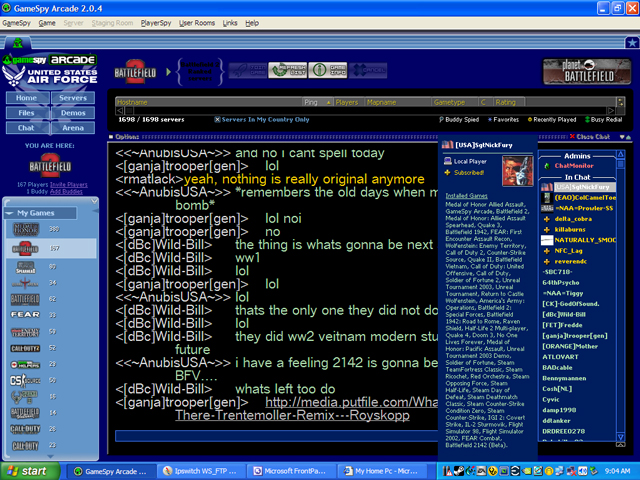This screenshot has width=640, height=480.
Task: Click the Arena navigation button
Action: coord(73,128)
